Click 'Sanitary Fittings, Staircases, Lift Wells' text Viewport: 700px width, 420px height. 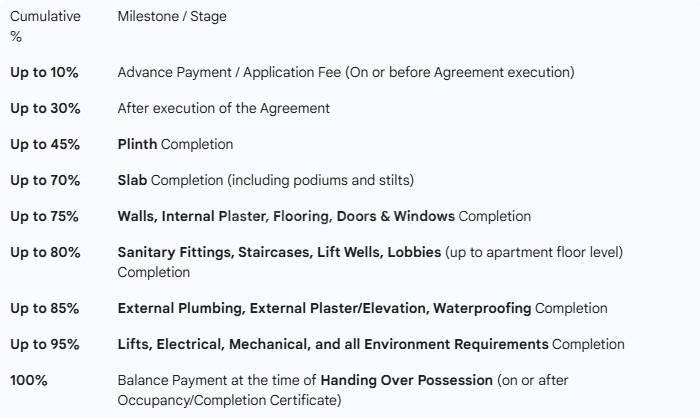pos(279,252)
